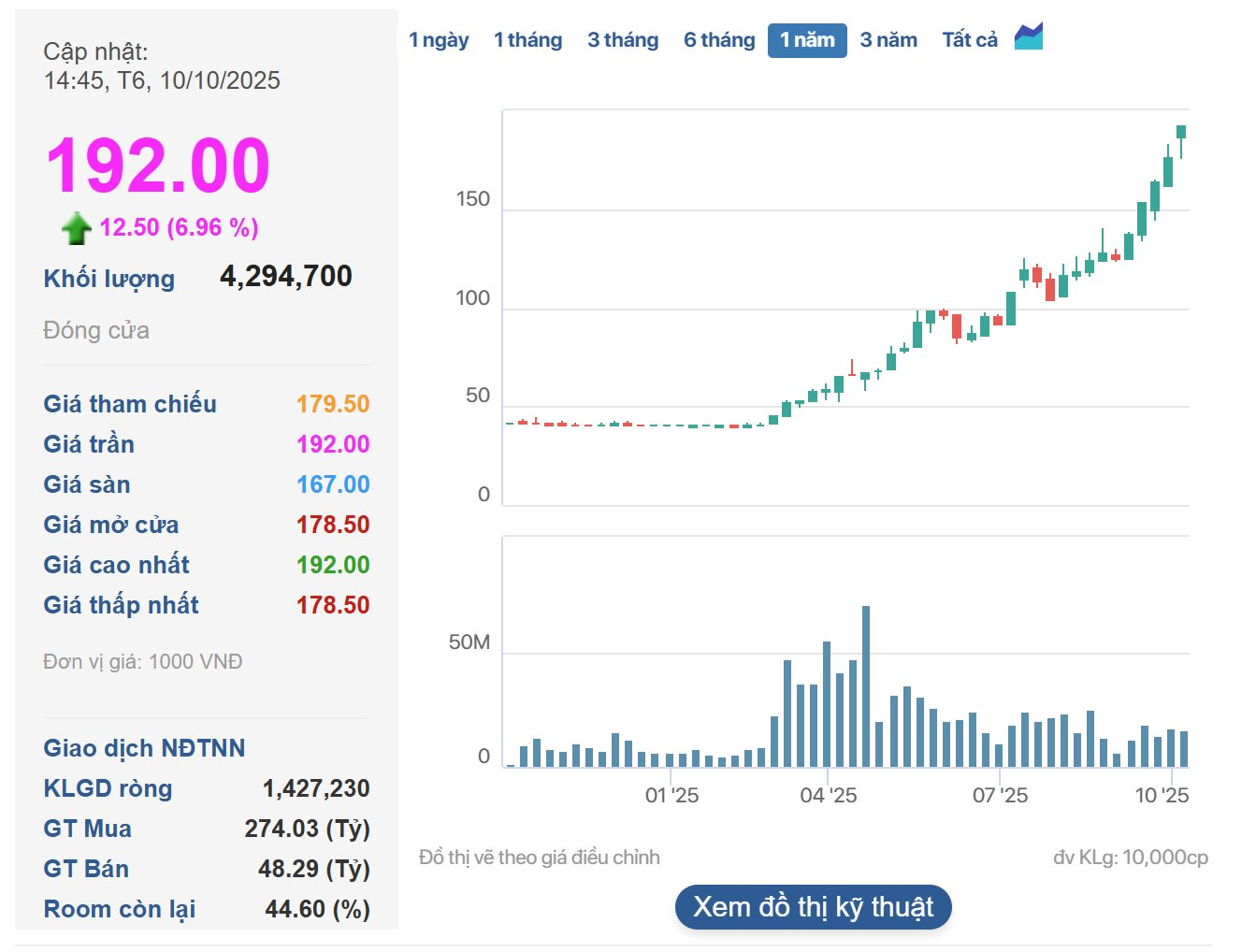Click the Khối lượng label
Viewport: 1256px width, 952px height.
tap(108, 279)
